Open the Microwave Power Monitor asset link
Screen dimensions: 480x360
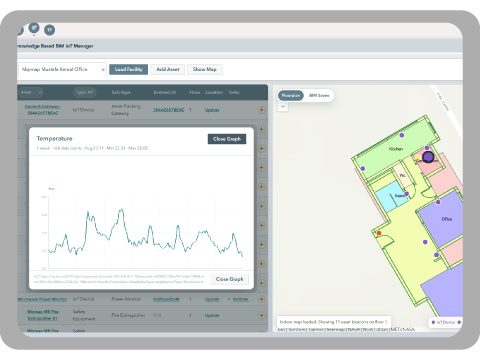[x=42, y=299]
